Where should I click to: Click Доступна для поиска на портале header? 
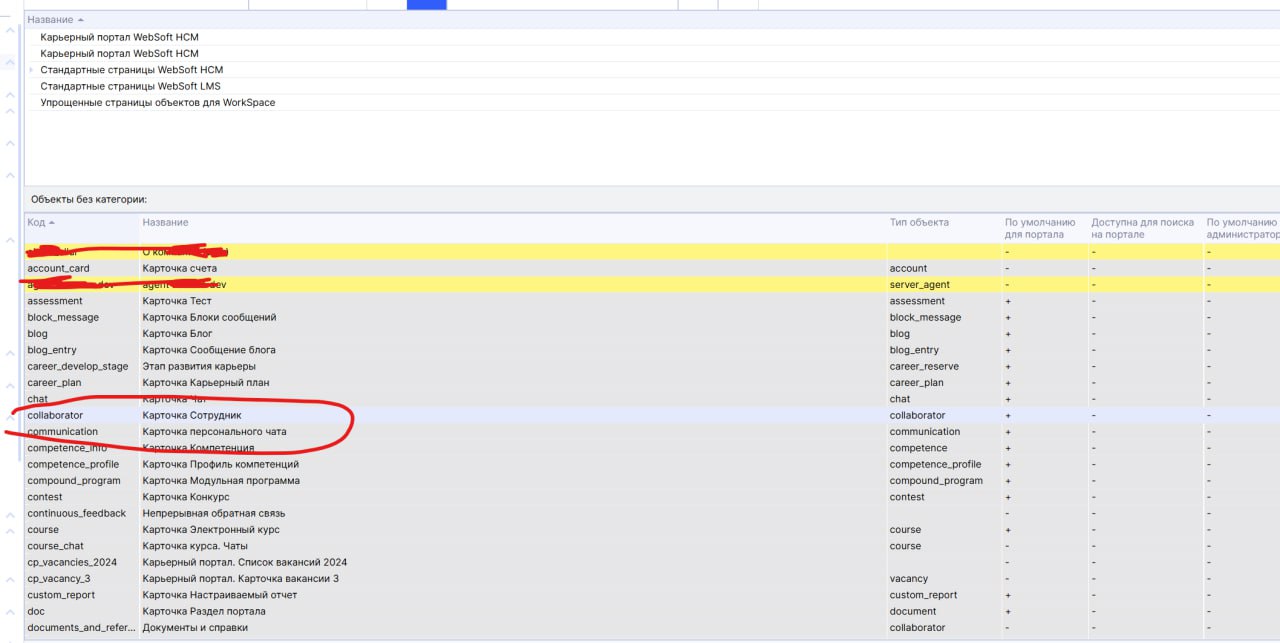[x=1142, y=228]
